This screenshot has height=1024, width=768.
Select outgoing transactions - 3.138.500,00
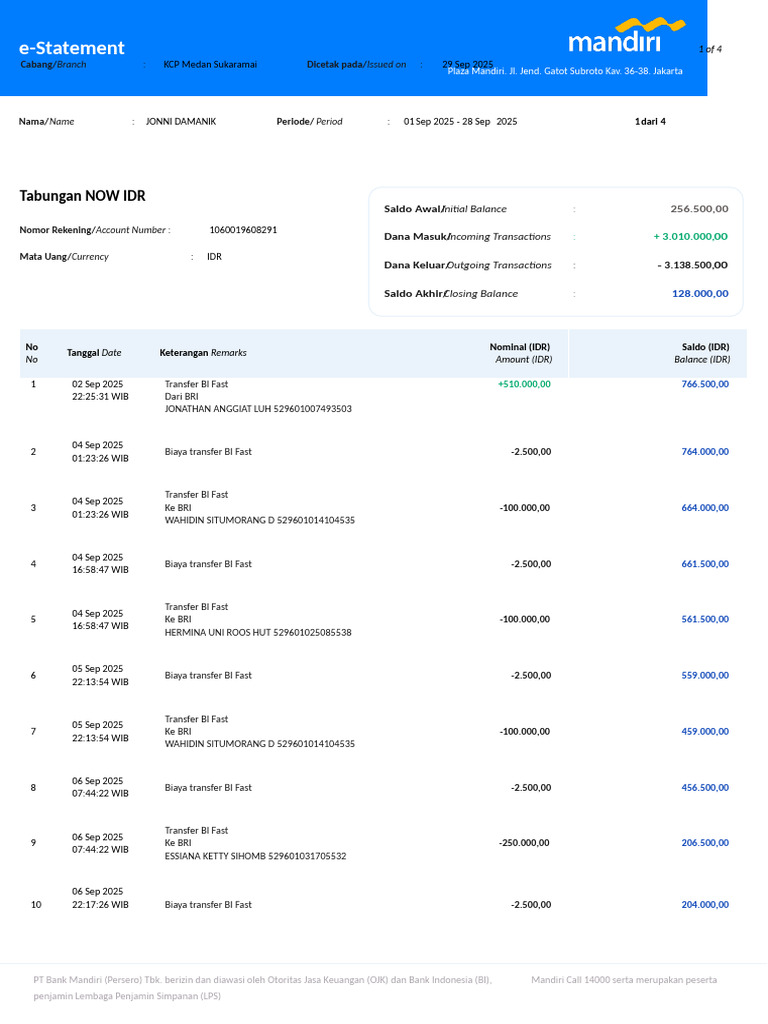pos(693,265)
